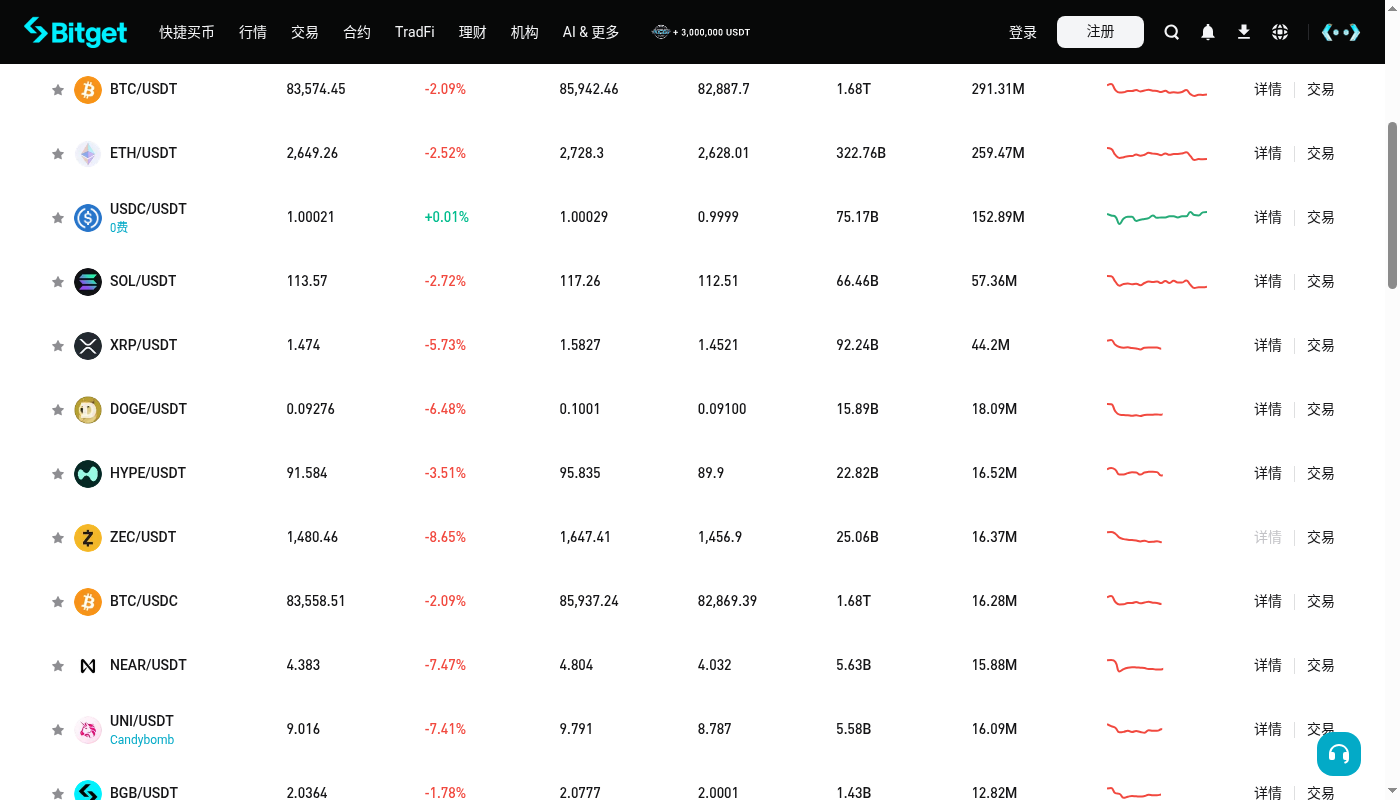Favorite BTC/USDT with its star
The width and height of the screenshot is (1400, 800).
pyautogui.click(x=58, y=90)
